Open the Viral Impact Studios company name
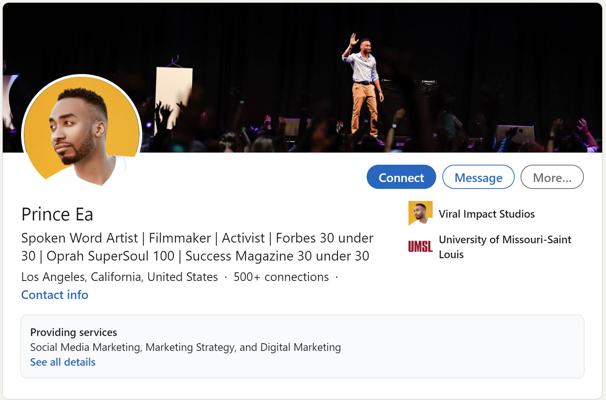This screenshot has width=606, height=400. (486, 214)
